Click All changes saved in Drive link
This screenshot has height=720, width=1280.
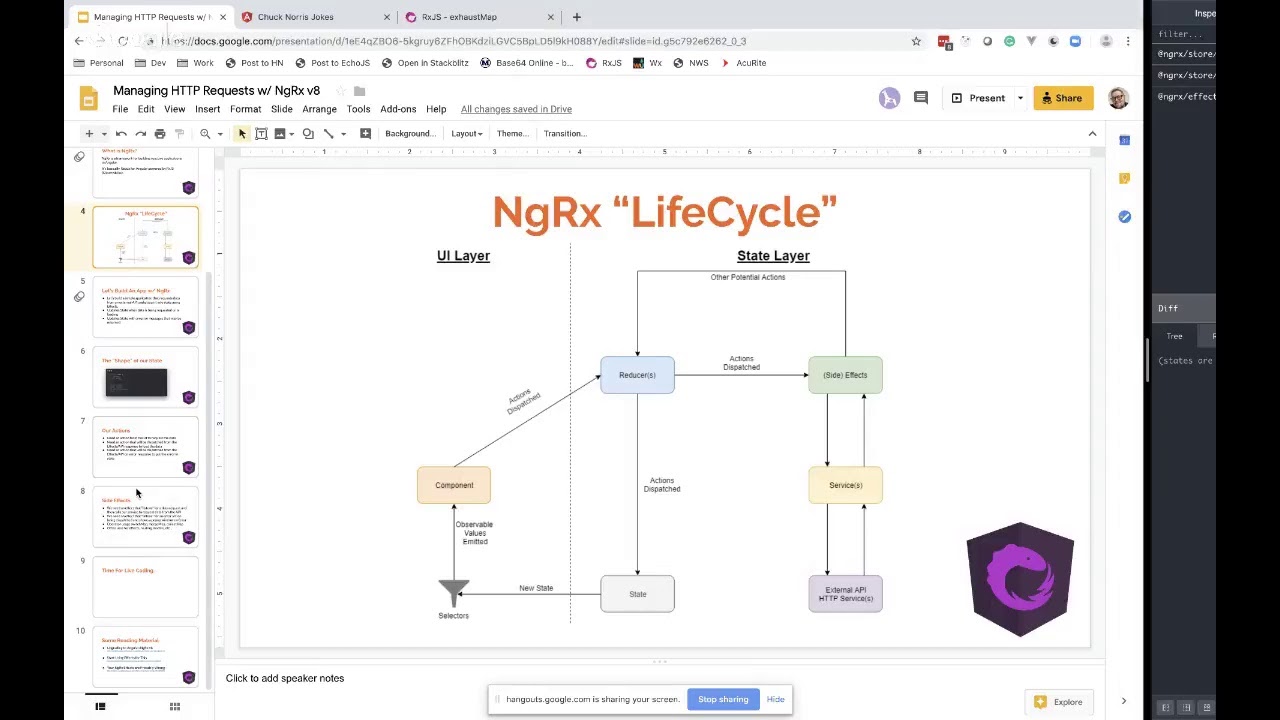(516, 109)
